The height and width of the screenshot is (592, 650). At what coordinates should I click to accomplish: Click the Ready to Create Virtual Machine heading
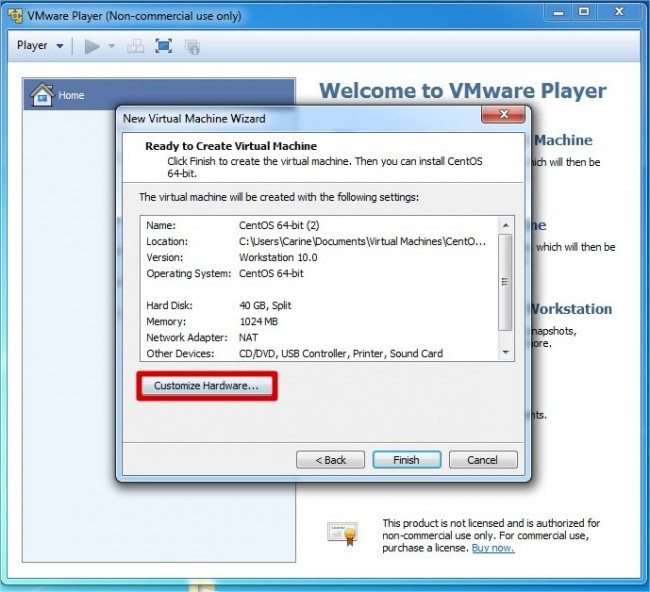(x=231, y=146)
